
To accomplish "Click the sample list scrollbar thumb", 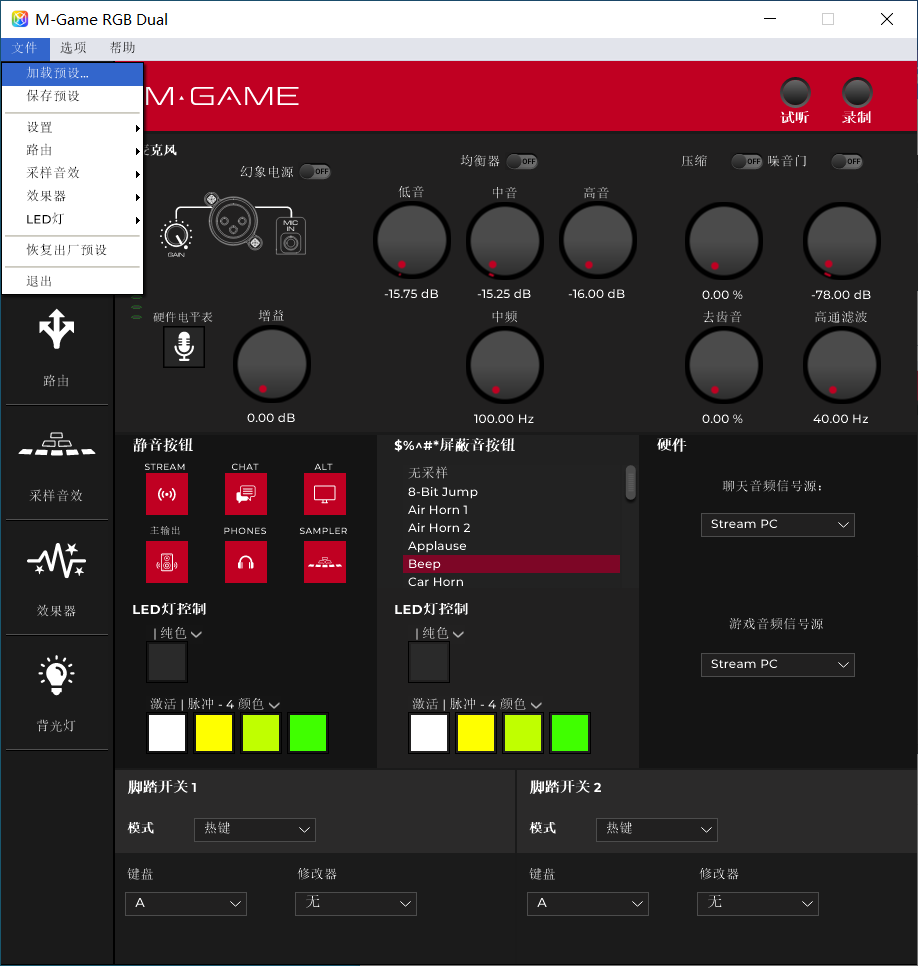I will 630,482.
